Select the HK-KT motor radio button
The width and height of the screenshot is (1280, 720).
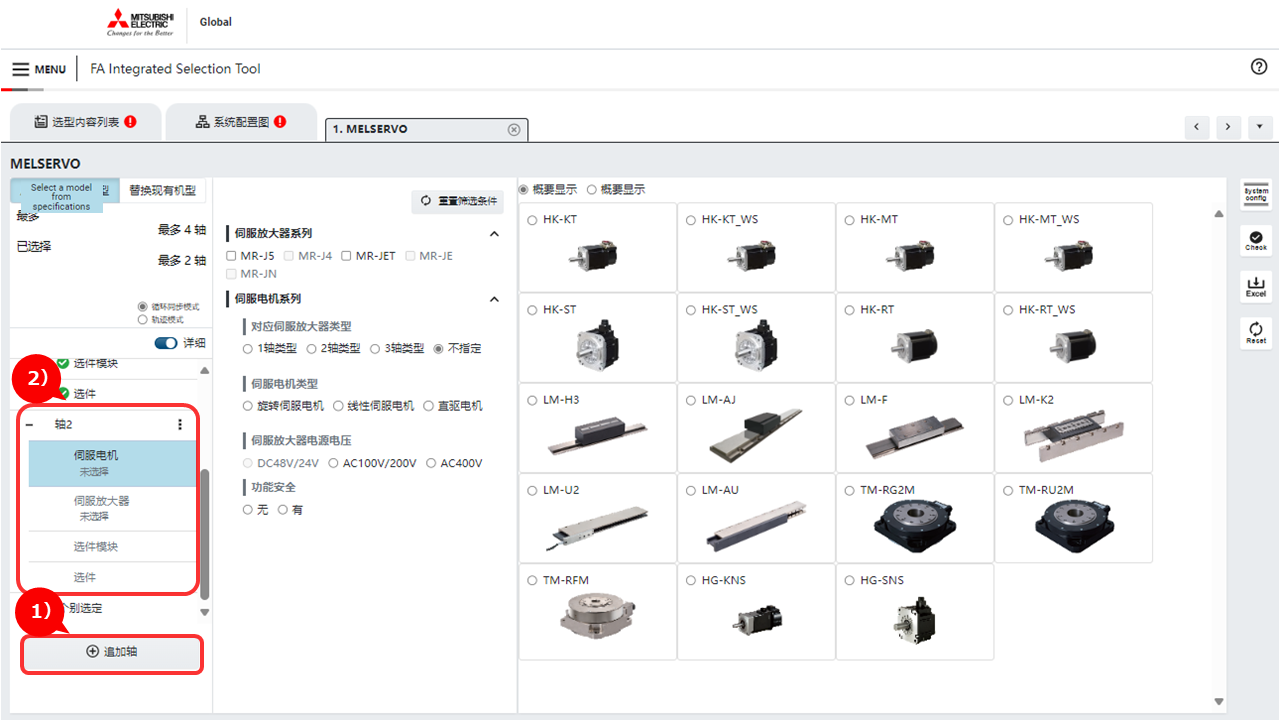coord(532,220)
